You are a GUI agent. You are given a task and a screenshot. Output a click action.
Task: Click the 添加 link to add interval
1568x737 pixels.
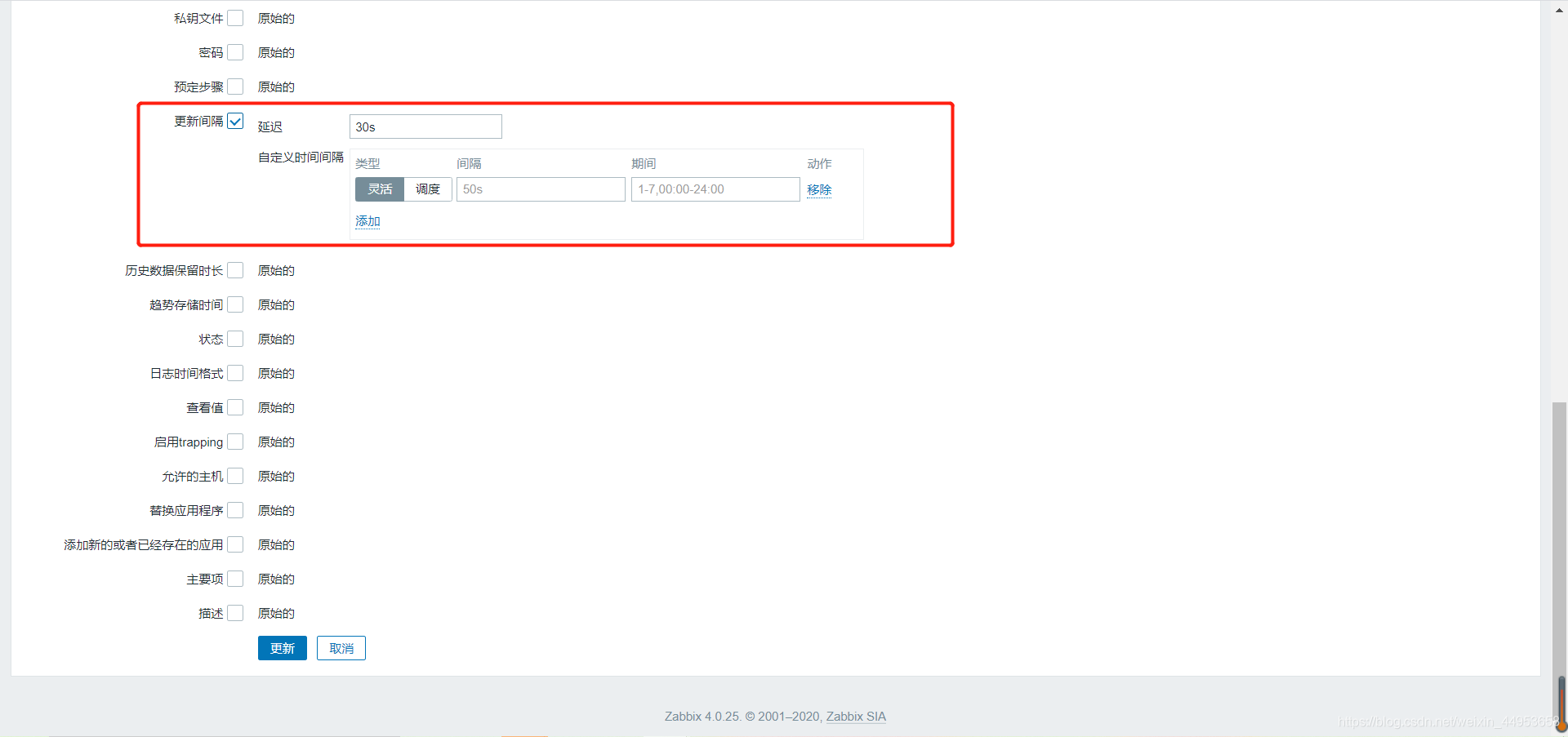coord(367,221)
